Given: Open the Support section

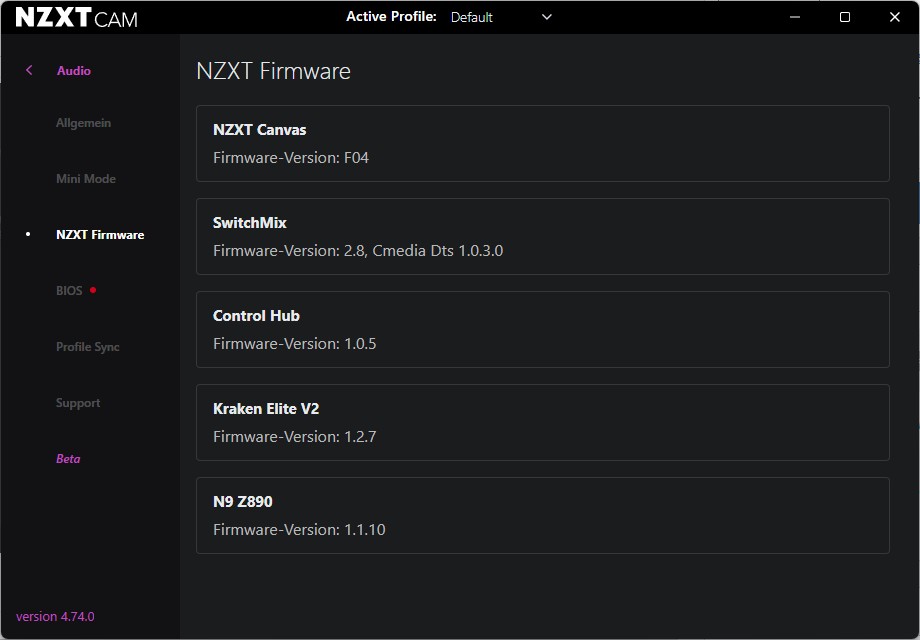Looking at the screenshot, I should point(78,403).
